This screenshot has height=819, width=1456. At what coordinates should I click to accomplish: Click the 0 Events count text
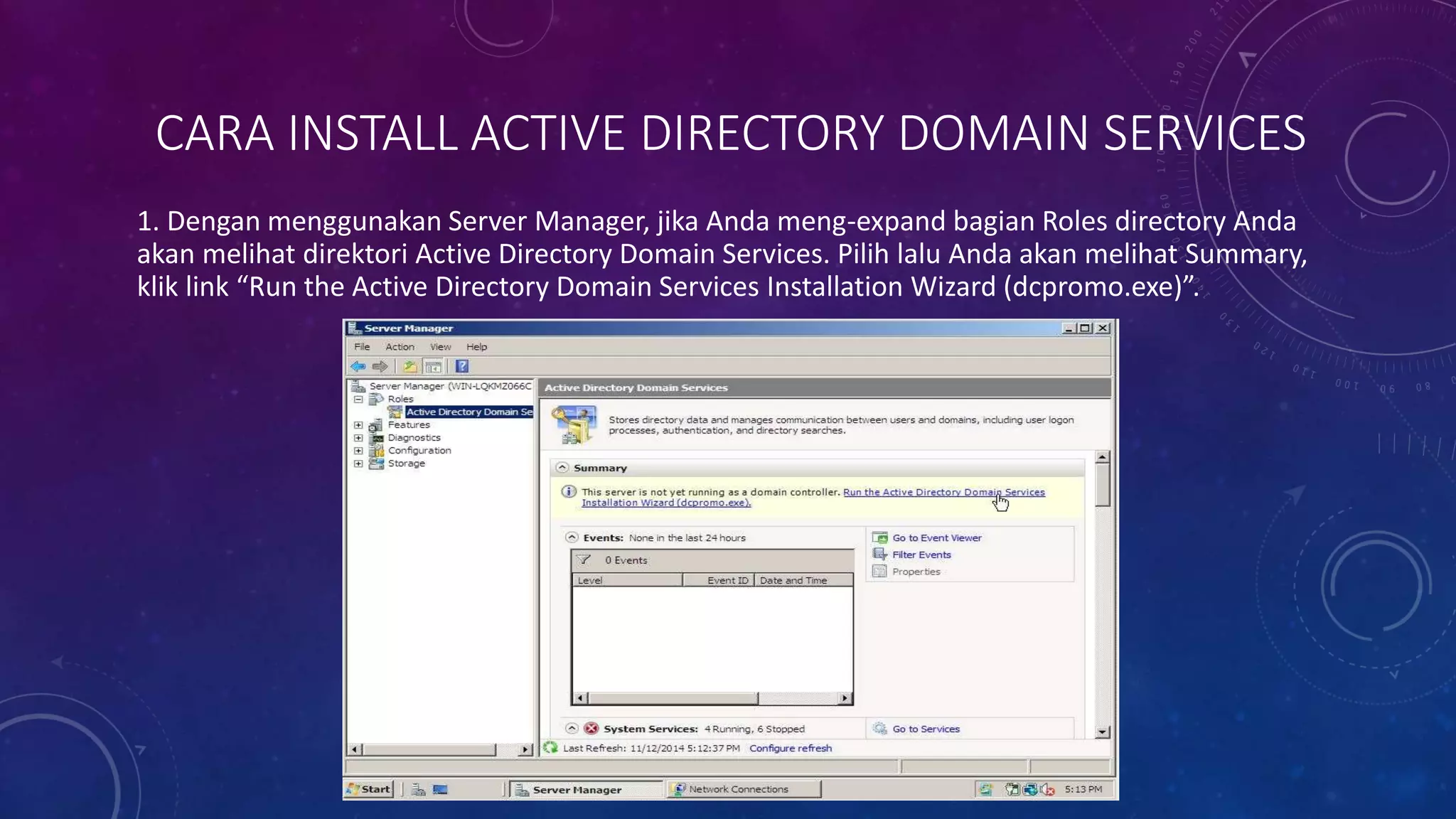click(626, 560)
